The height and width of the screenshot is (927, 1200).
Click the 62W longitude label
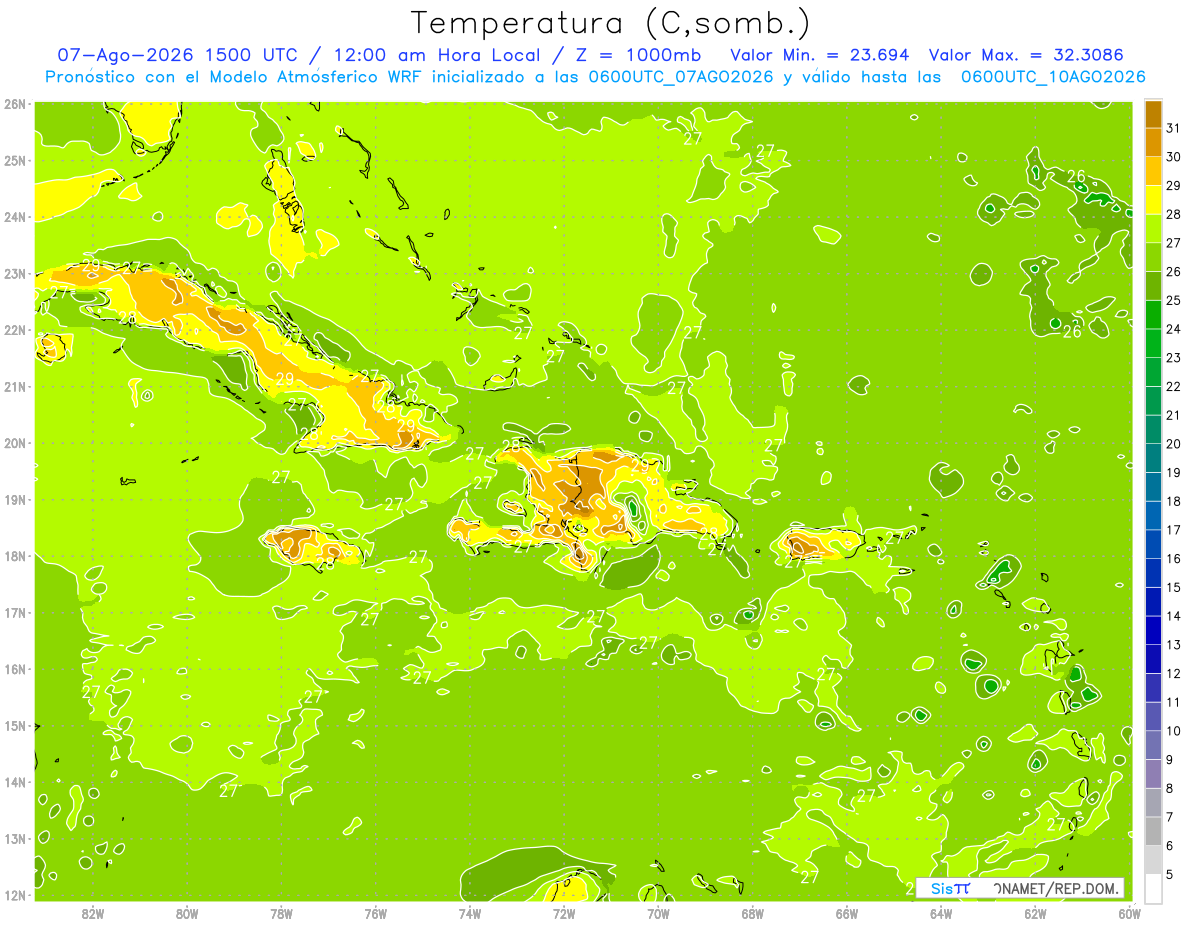click(1035, 913)
